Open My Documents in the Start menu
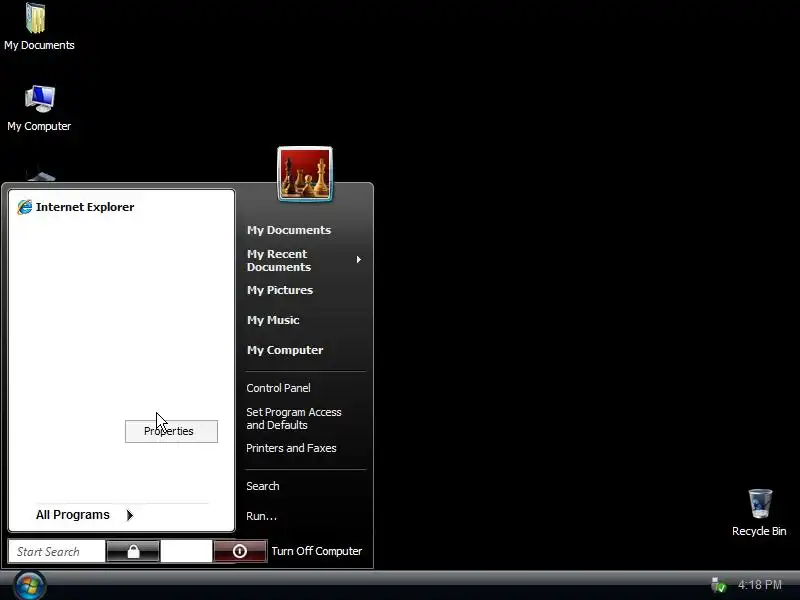800x600 pixels. (x=289, y=230)
